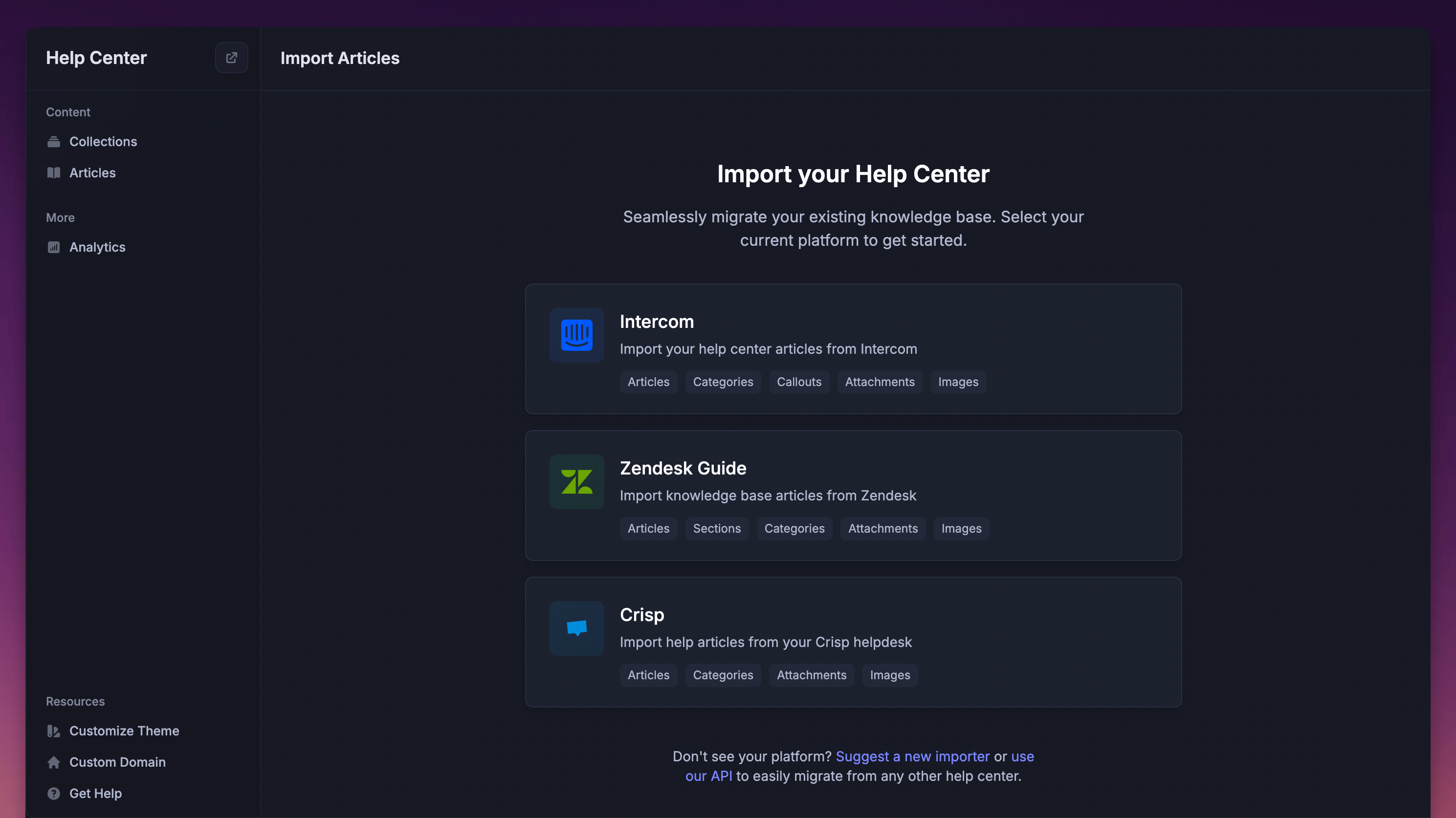1456x818 pixels.
Task: Click the Crisp chat bubble logo
Action: tap(576, 628)
